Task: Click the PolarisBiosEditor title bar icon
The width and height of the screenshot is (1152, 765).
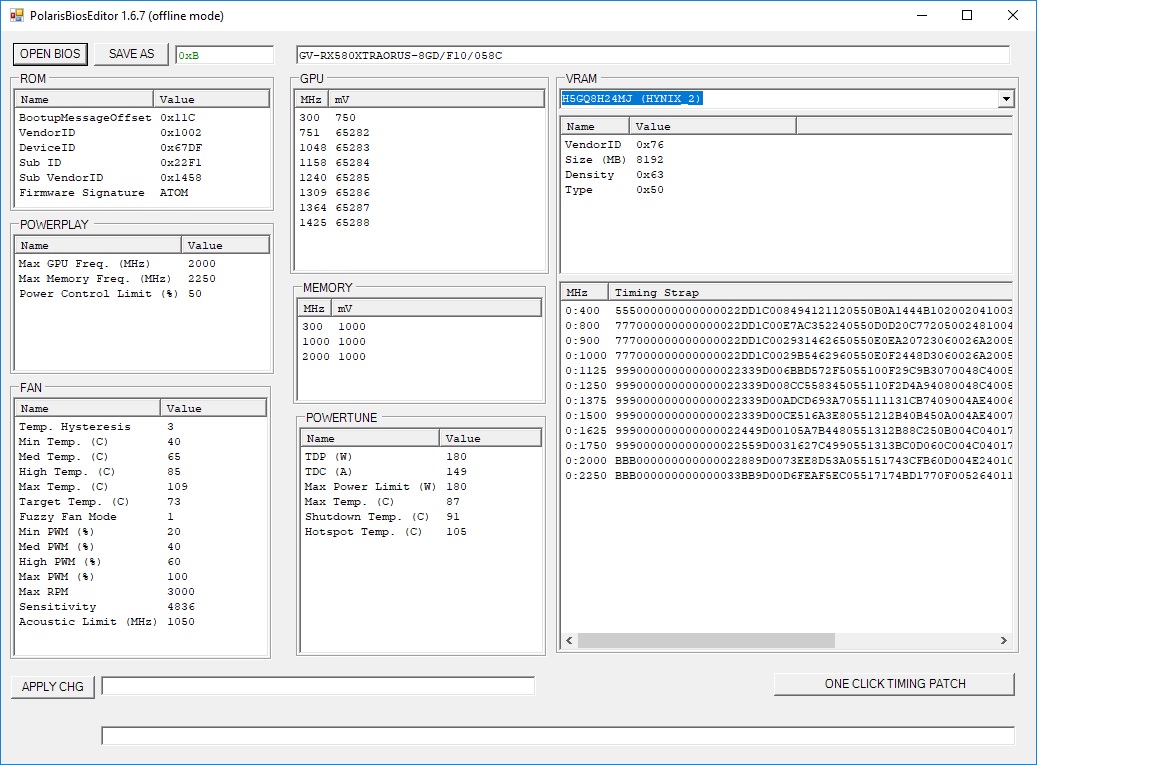Action: click(17, 15)
